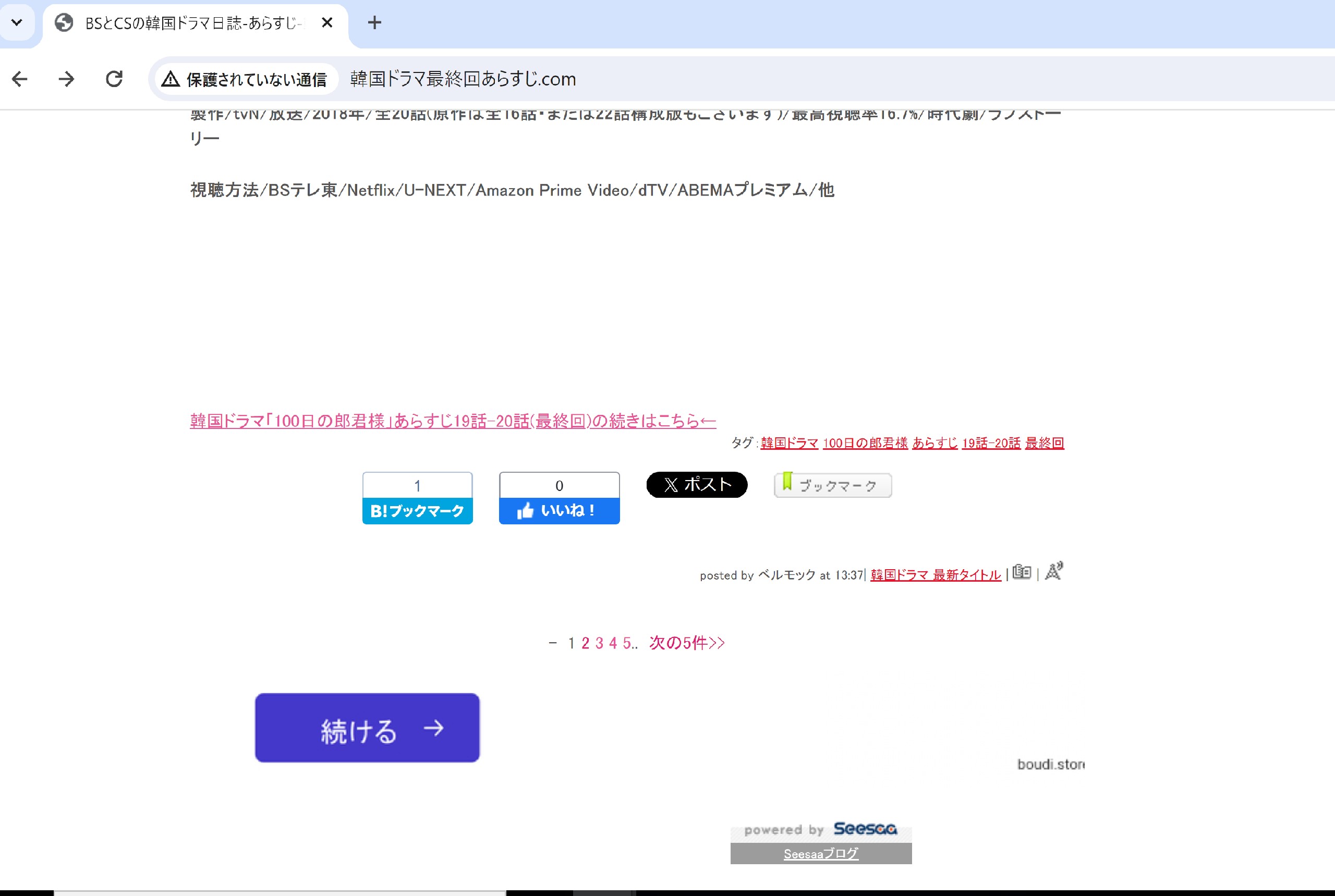Screen dimensions: 1335x896
Task: Click 次の5件>> pagination link
Action: click(x=686, y=643)
